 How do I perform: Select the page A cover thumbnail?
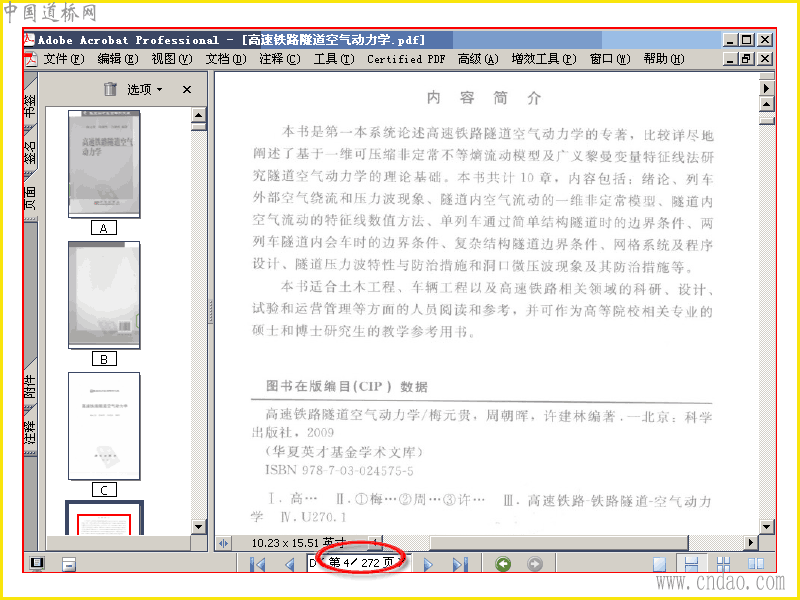(104, 164)
